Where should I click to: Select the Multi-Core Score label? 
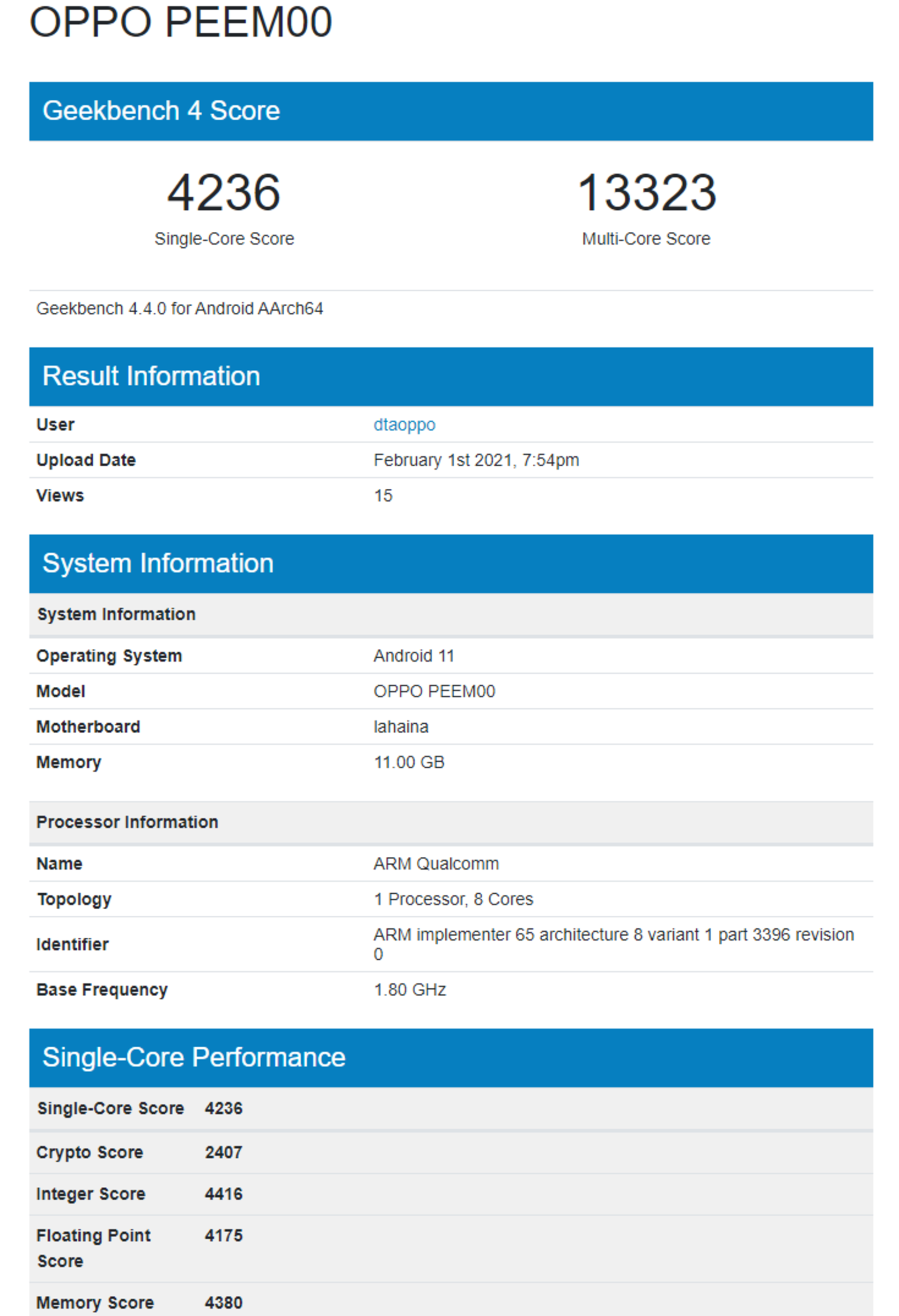pos(646,239)
